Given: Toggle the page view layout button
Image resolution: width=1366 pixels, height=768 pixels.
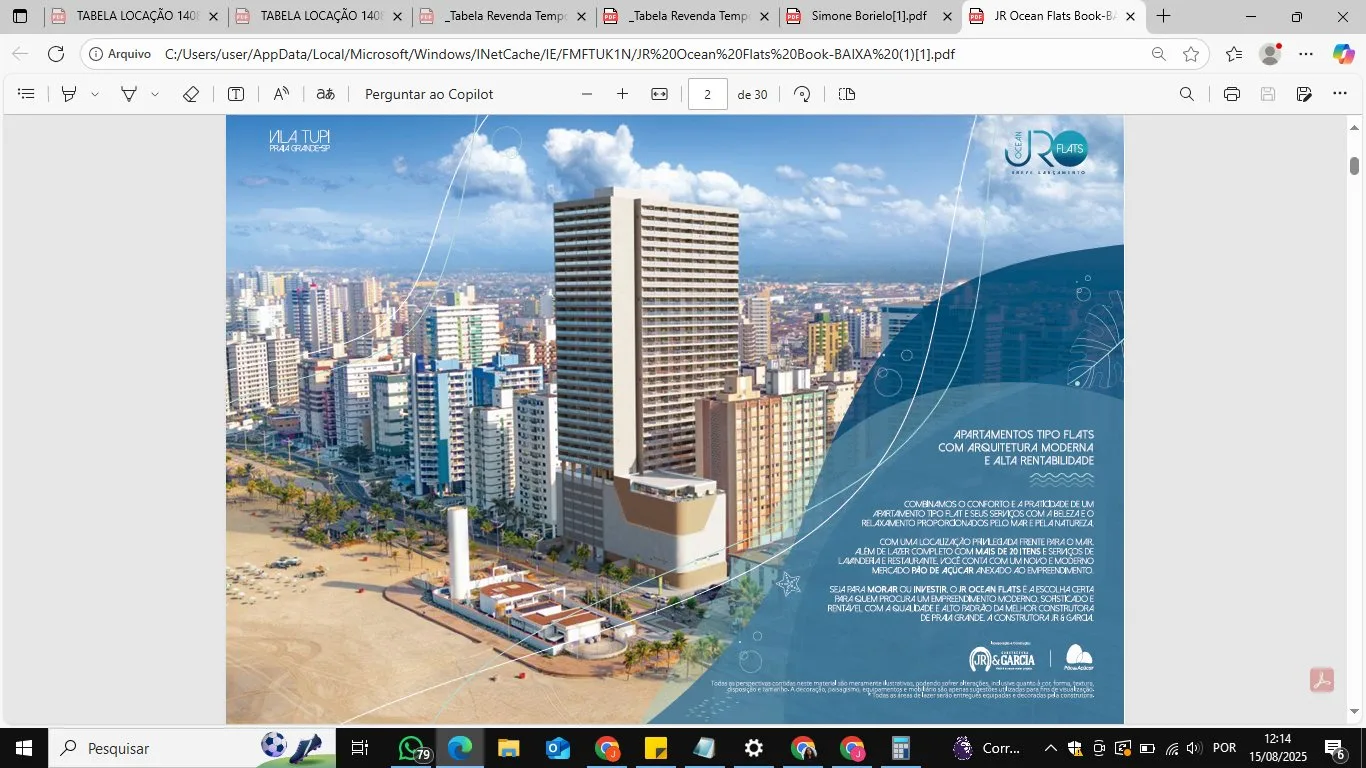Looking at the screenshot, I should coord(847,94).
